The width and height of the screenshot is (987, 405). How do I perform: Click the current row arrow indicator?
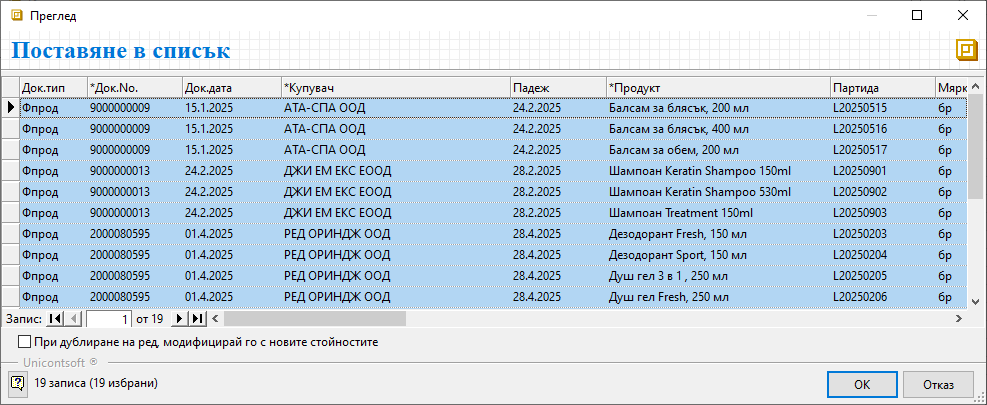pyautogui.click(x=10, y=107)
